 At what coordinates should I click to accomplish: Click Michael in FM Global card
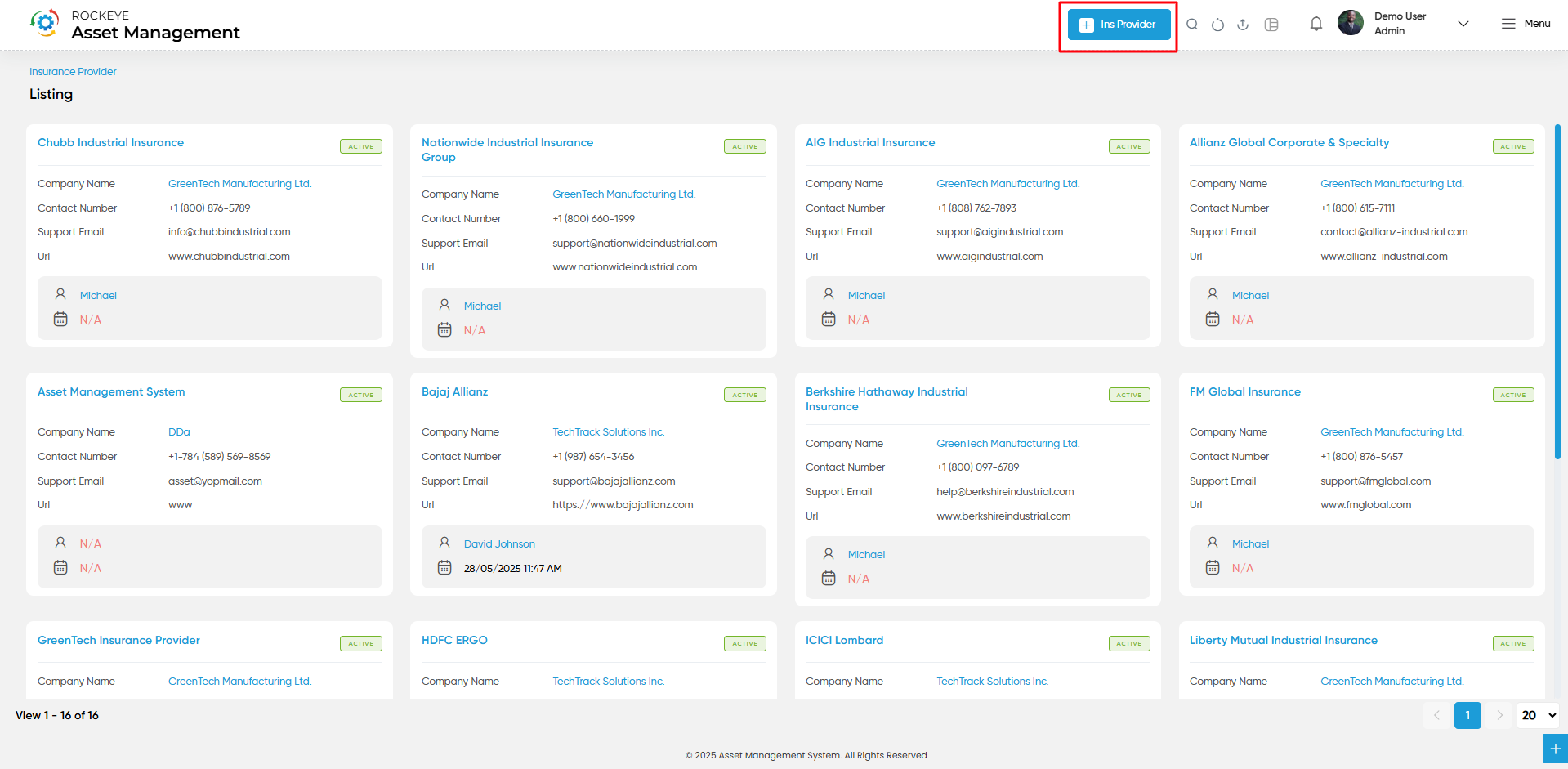click(1250, 544)
